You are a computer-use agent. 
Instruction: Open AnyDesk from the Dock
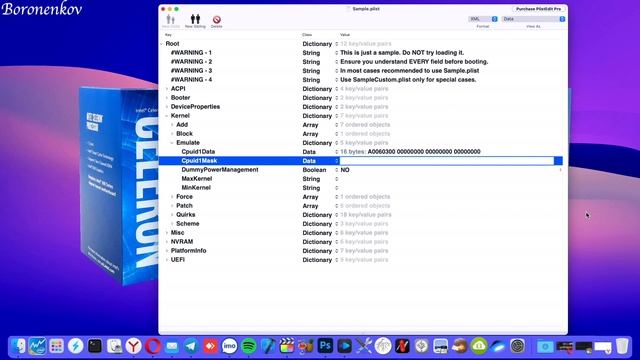[x=210, y=347]
